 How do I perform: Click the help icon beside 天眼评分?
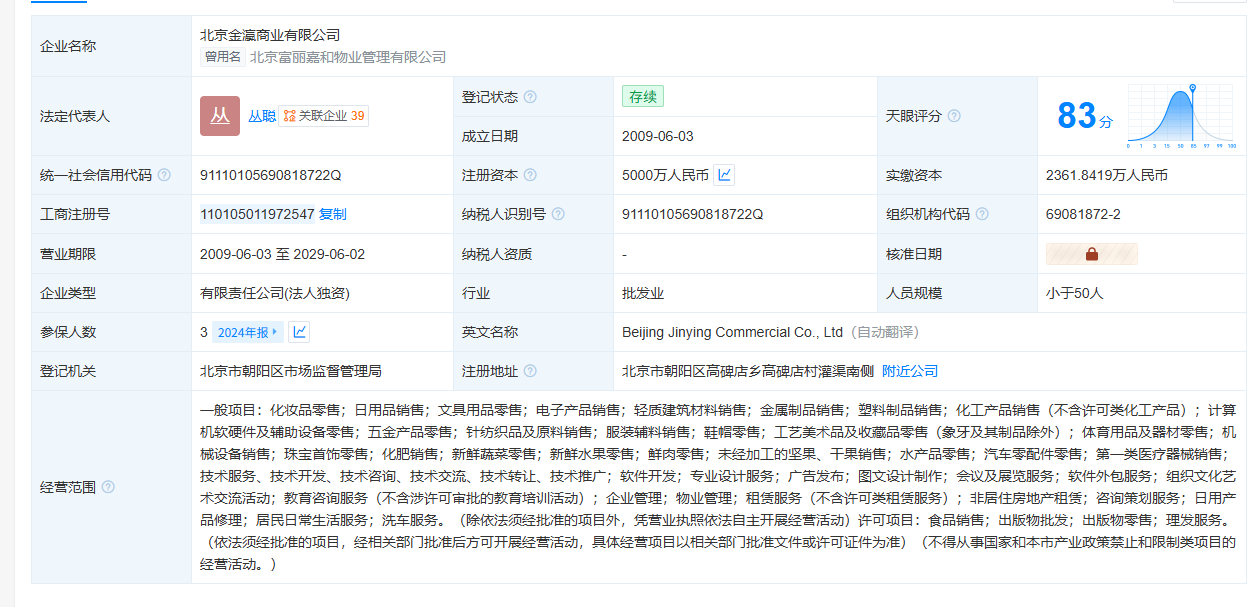pyautogui.click(x=954, y=116)
